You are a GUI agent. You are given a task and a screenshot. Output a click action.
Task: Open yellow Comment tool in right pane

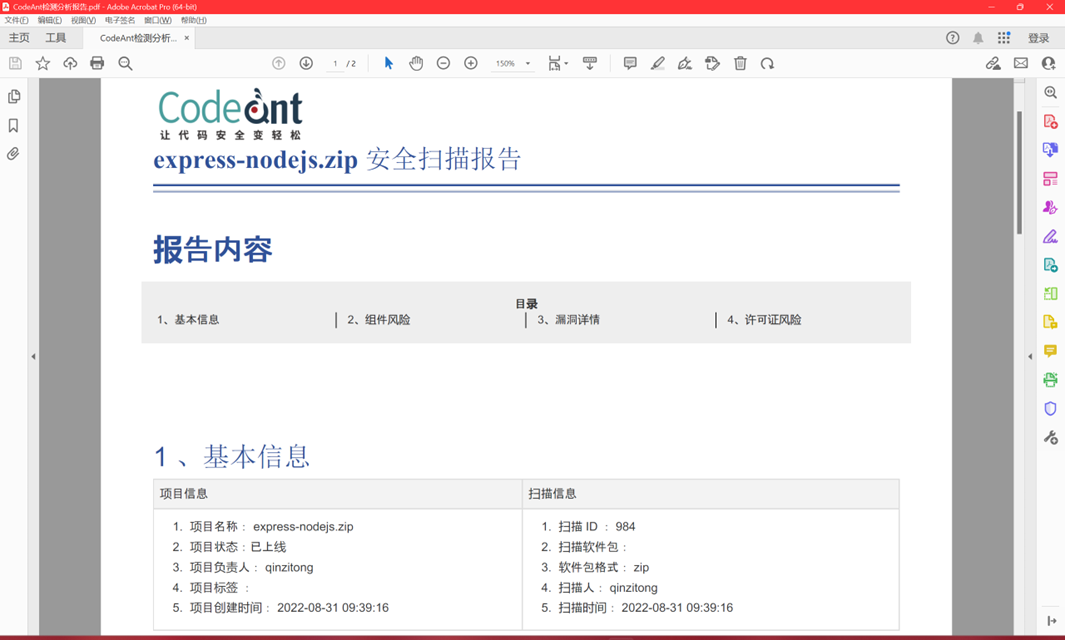1051,351
